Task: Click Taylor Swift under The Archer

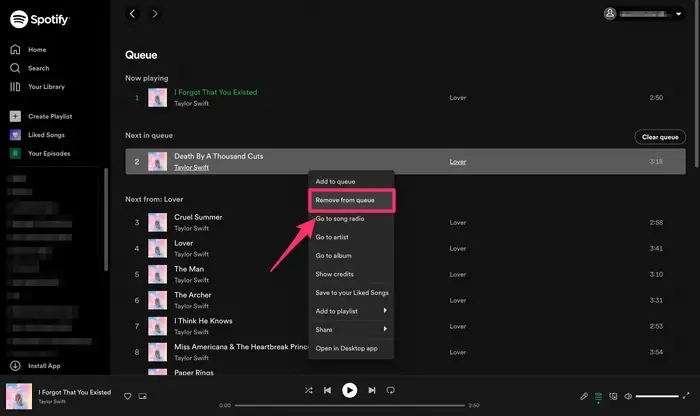Action: coord(192,306)
